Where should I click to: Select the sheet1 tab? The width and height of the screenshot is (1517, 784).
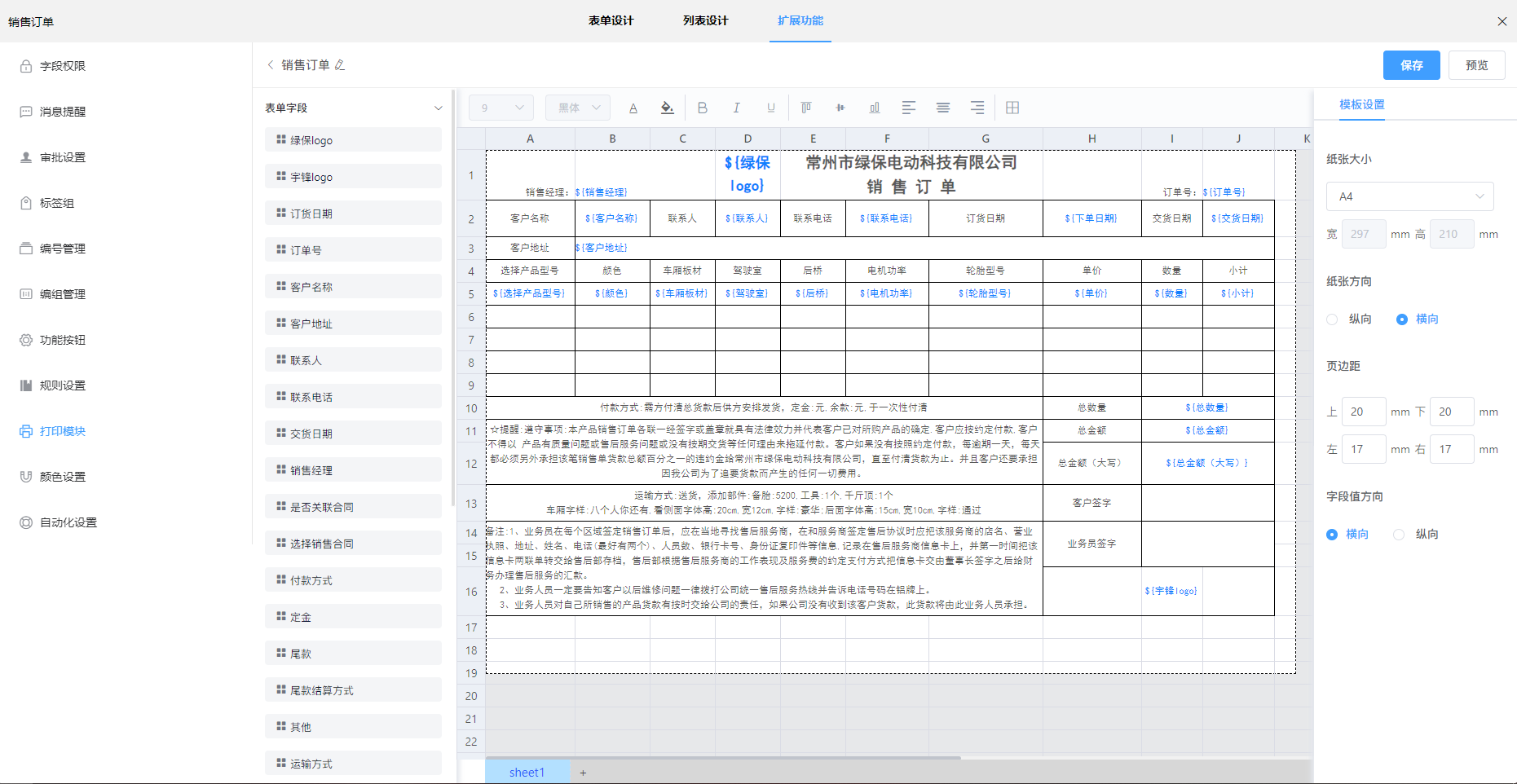pyautogui.click(x=527, y=773)
